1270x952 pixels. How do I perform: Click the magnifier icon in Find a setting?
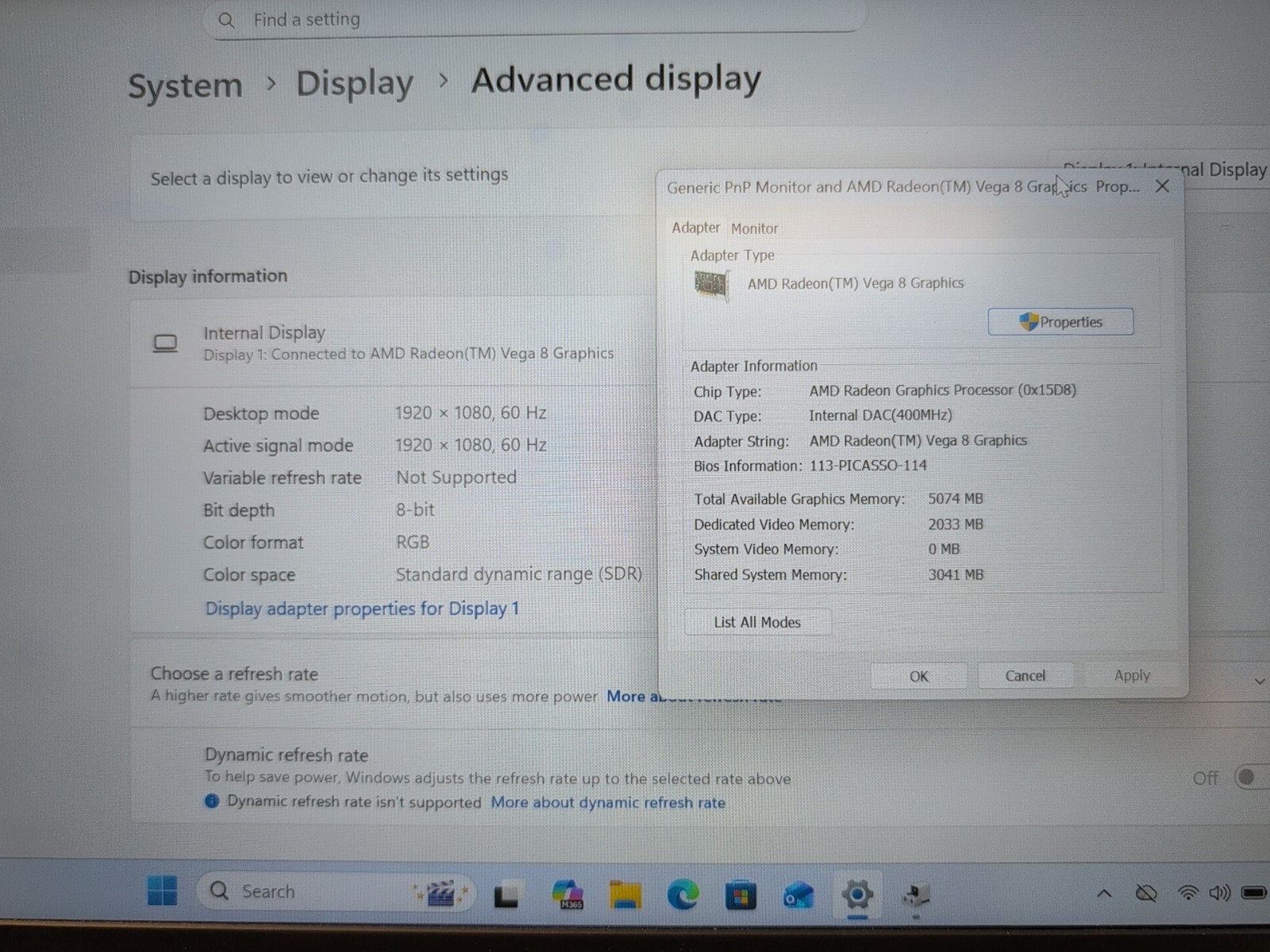(226, 21)
